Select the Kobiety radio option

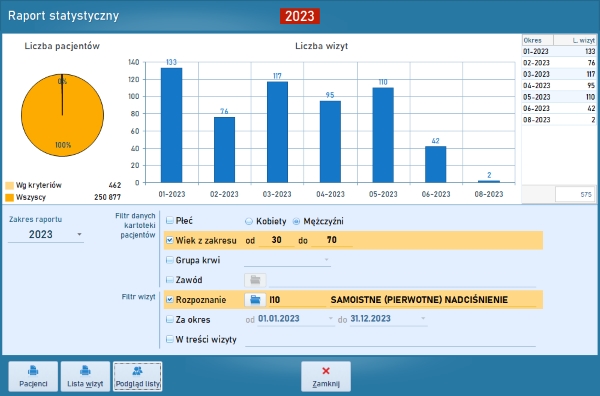249,221
